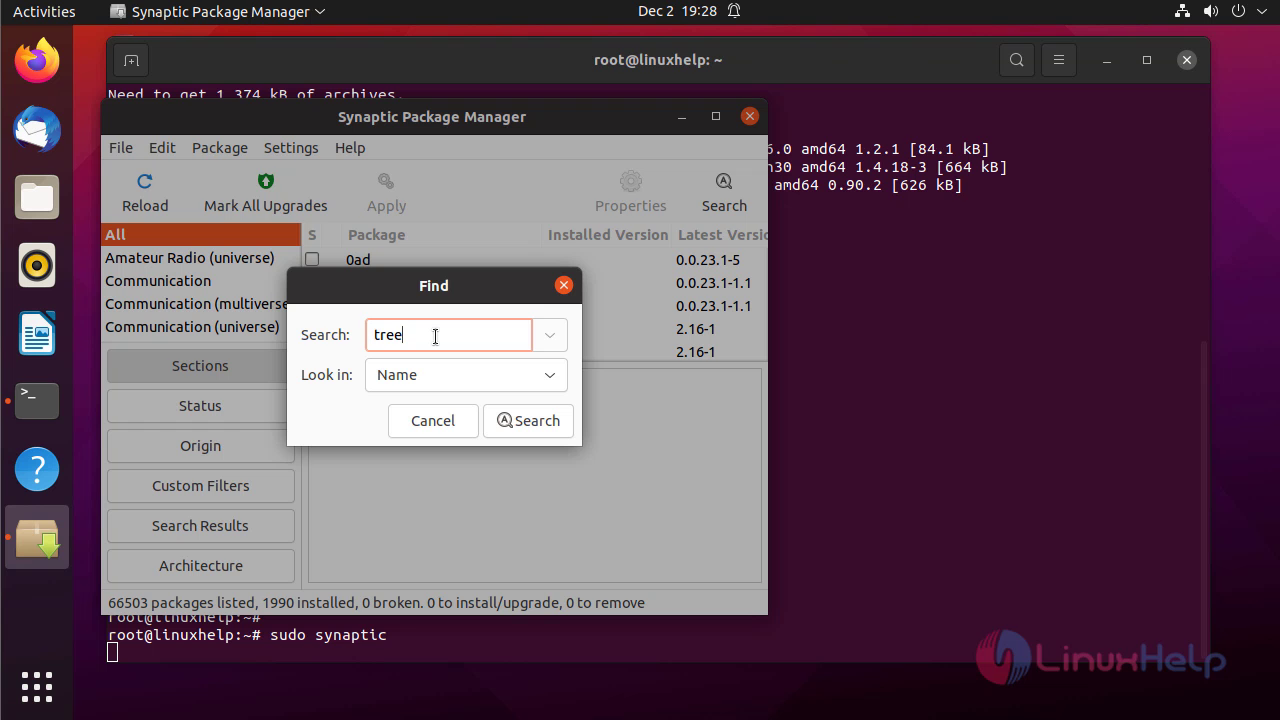Click the volume icon in the top bar
Image resolution: width=1280 pixels, height=720 pixels.
click(x=1211, y=12)
